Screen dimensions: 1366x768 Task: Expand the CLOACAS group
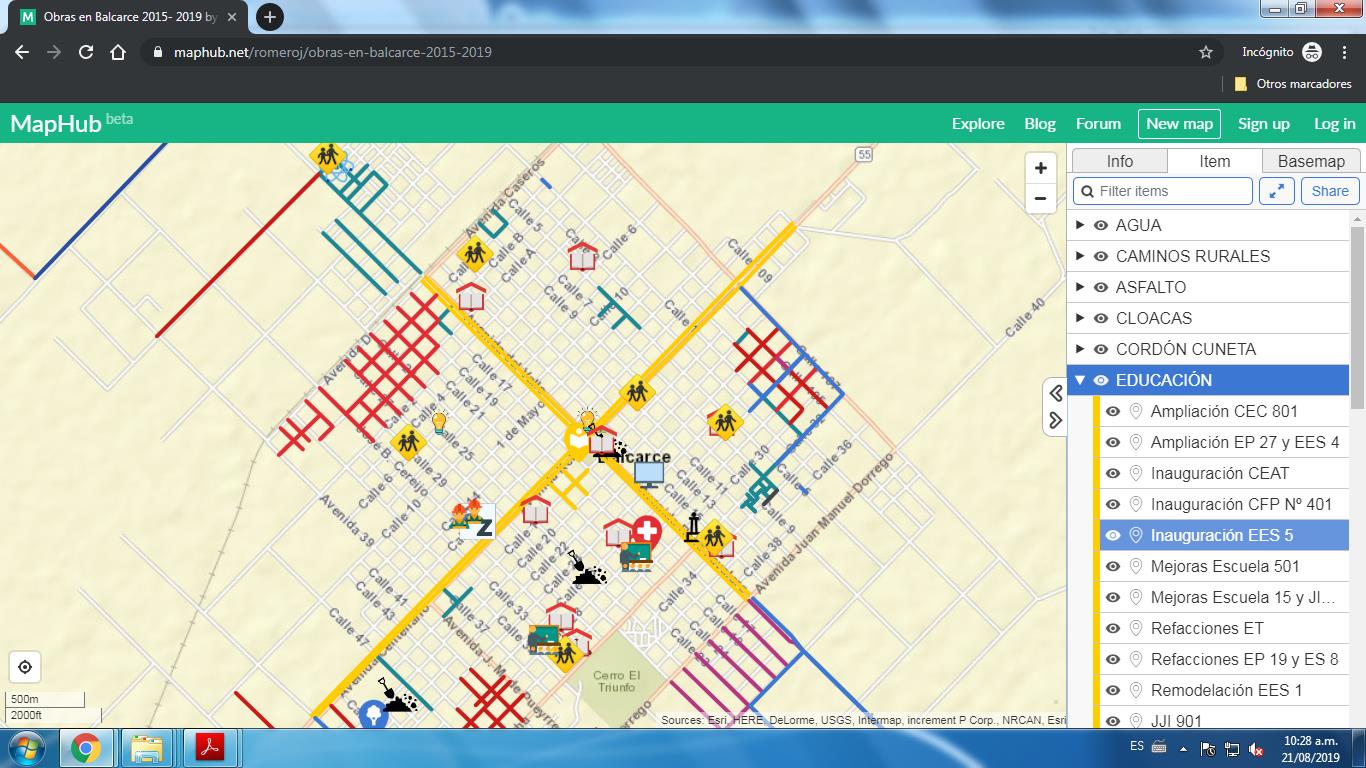pyautogui.click(x=1080, y=318)
